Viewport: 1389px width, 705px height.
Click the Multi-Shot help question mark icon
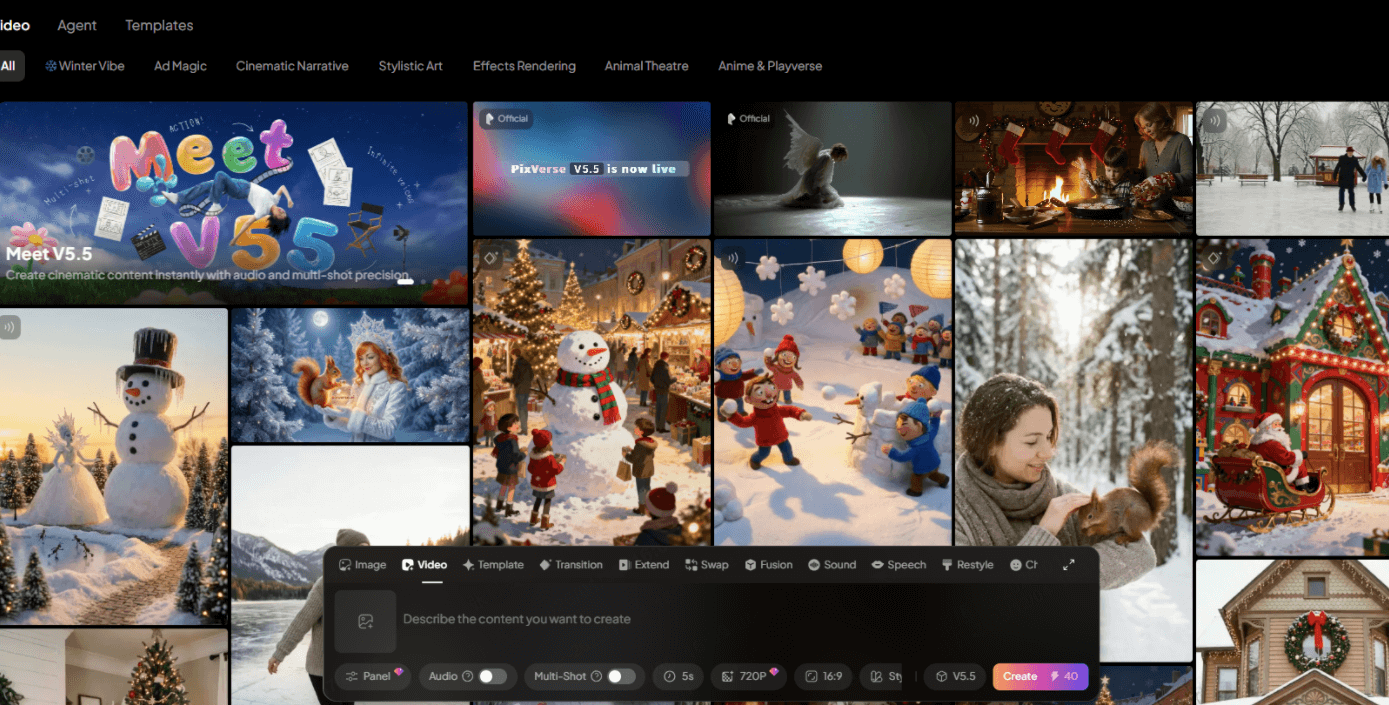coord(596,677)
